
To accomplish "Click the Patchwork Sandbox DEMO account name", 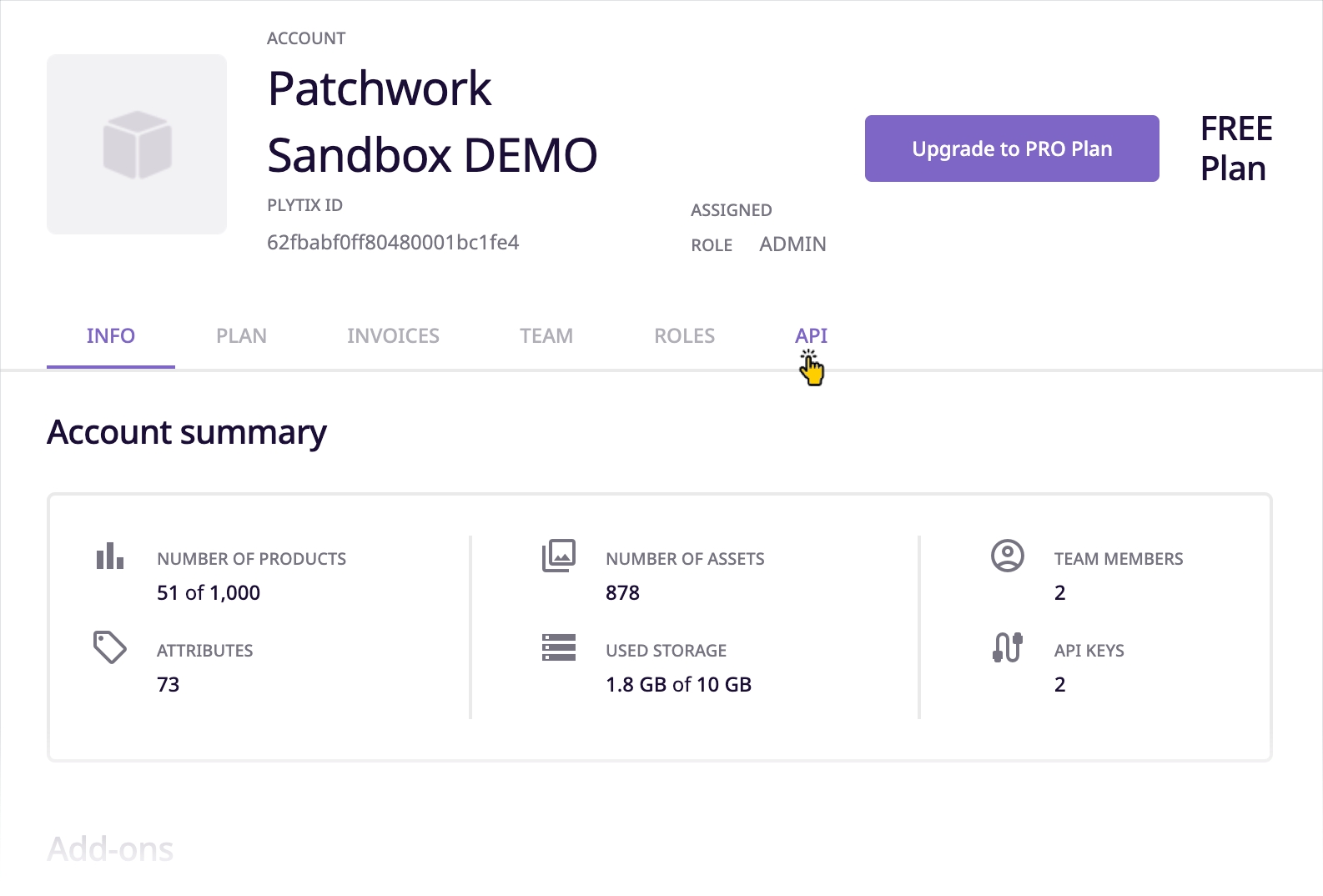I will pyautogui.click(x=432, y=122).
